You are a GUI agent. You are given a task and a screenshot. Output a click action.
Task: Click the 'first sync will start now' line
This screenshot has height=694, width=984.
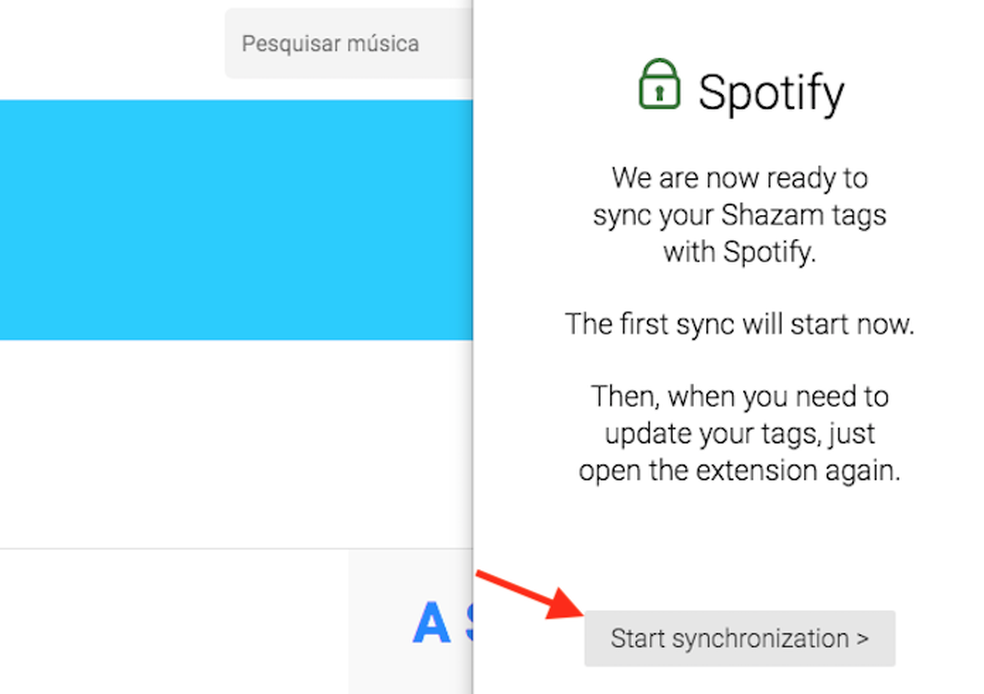coord(740,324)
